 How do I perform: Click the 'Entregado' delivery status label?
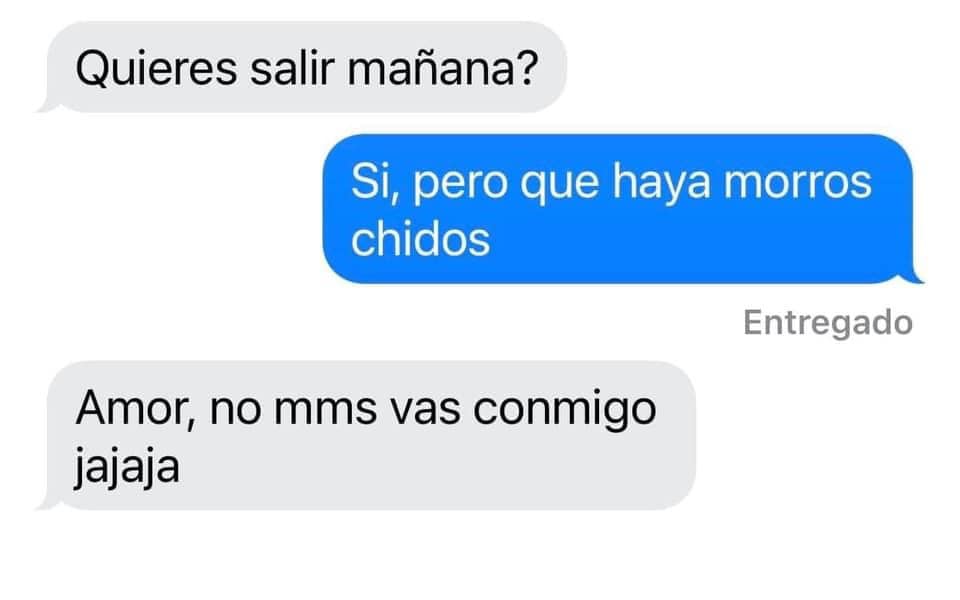pos(828,323)
